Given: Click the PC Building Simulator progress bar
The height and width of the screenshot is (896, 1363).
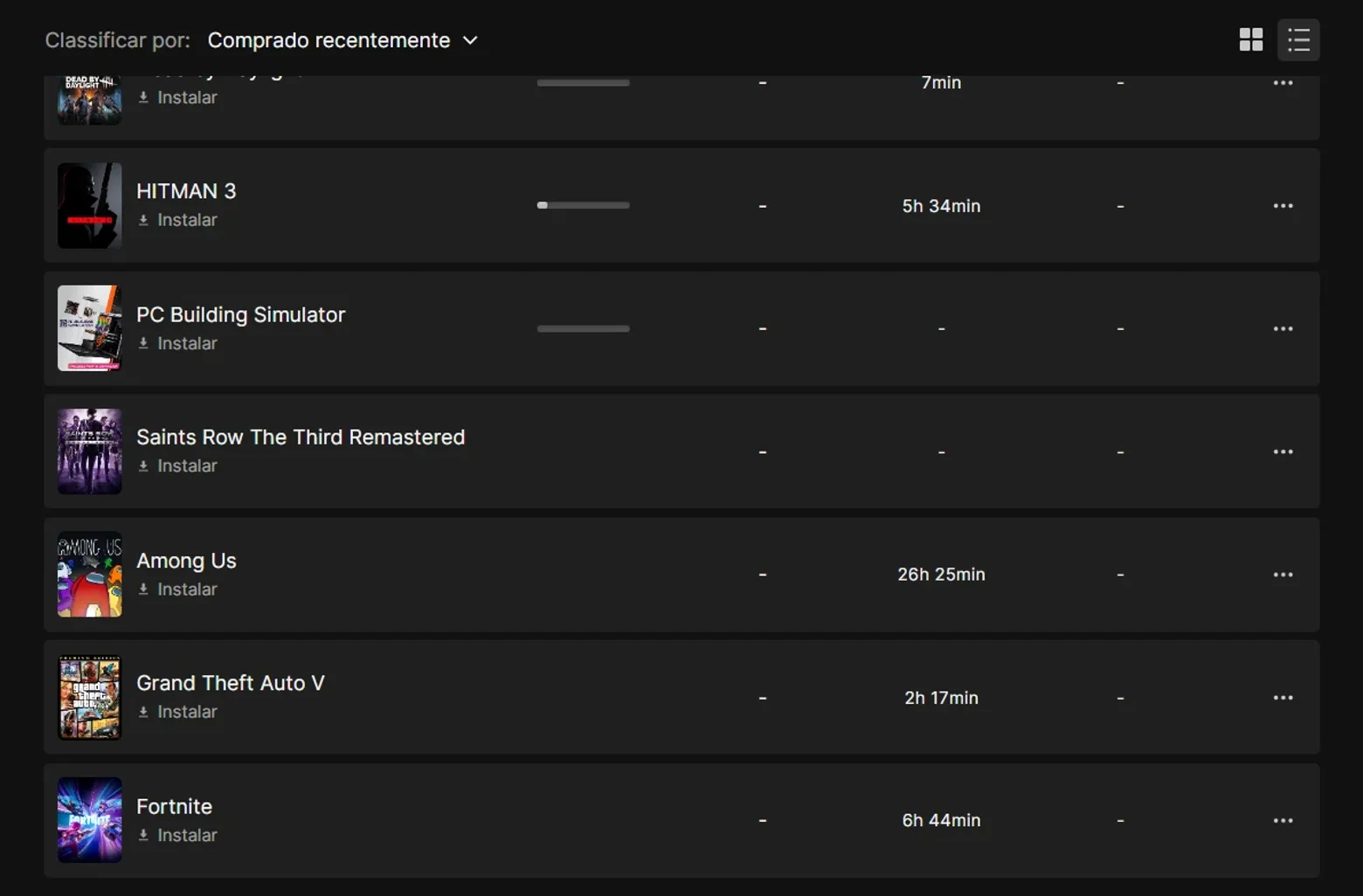Looking at the screenshot, I should coord(584,328).
